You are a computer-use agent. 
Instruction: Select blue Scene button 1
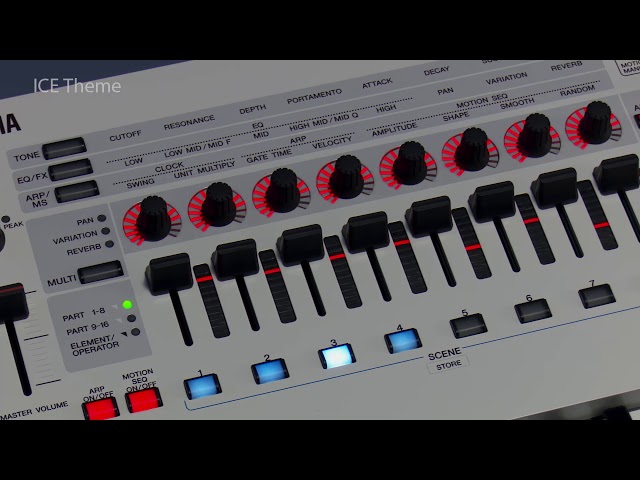(x=202, y=387)
